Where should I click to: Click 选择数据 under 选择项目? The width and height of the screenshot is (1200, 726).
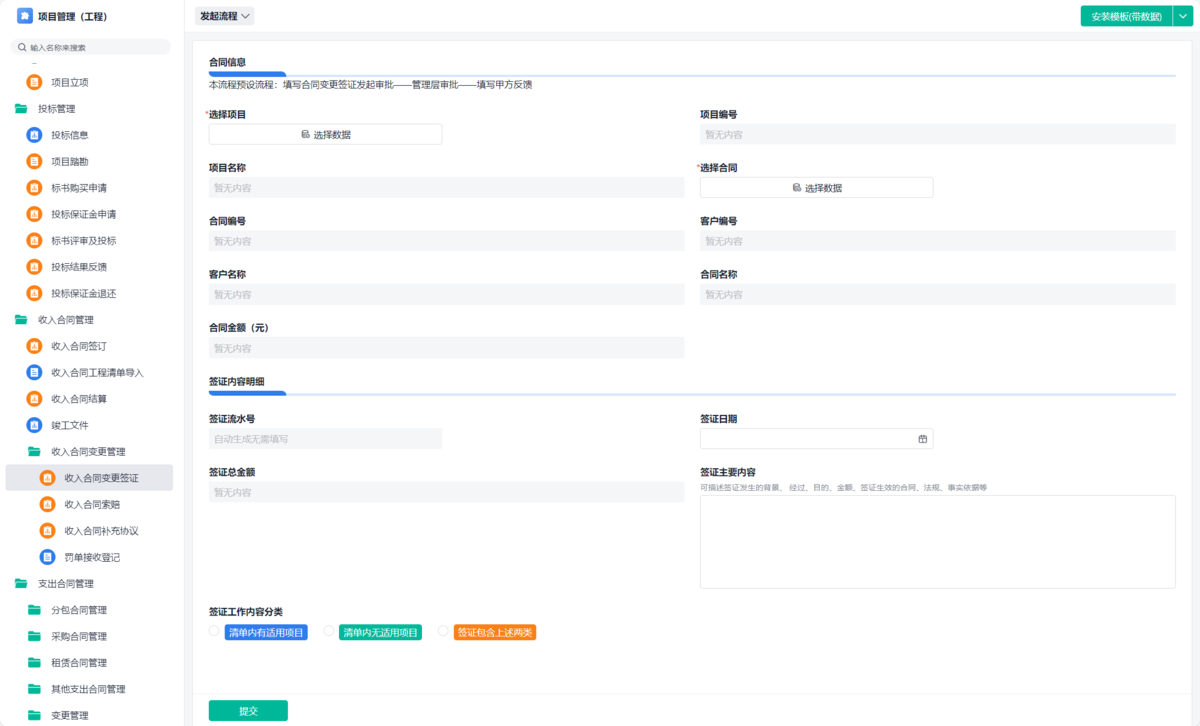pyautogui.click(x=325, y=135)
